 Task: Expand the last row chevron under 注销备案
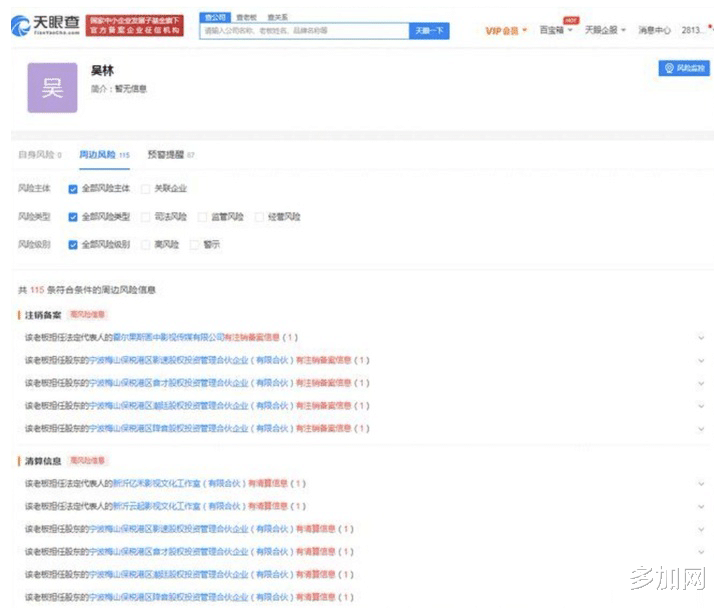pyautogui.click(x=701, y=429)
